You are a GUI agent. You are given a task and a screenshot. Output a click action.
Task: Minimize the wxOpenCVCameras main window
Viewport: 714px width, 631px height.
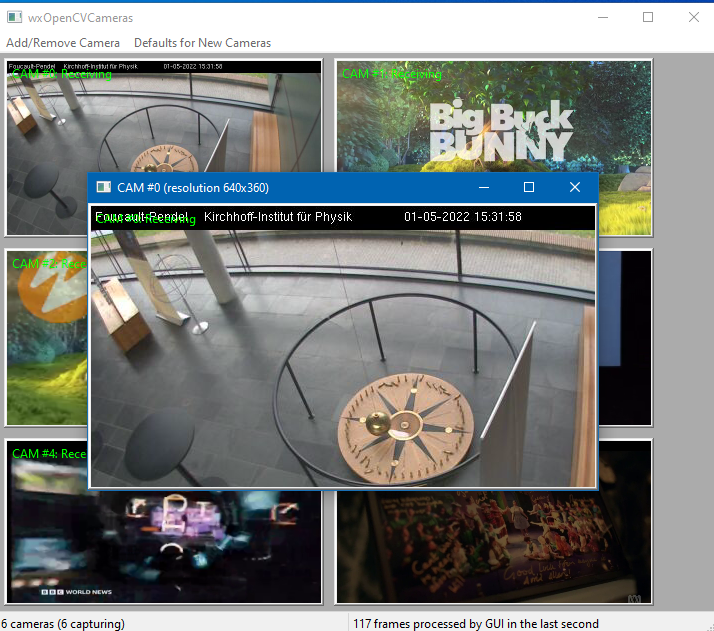603,17
